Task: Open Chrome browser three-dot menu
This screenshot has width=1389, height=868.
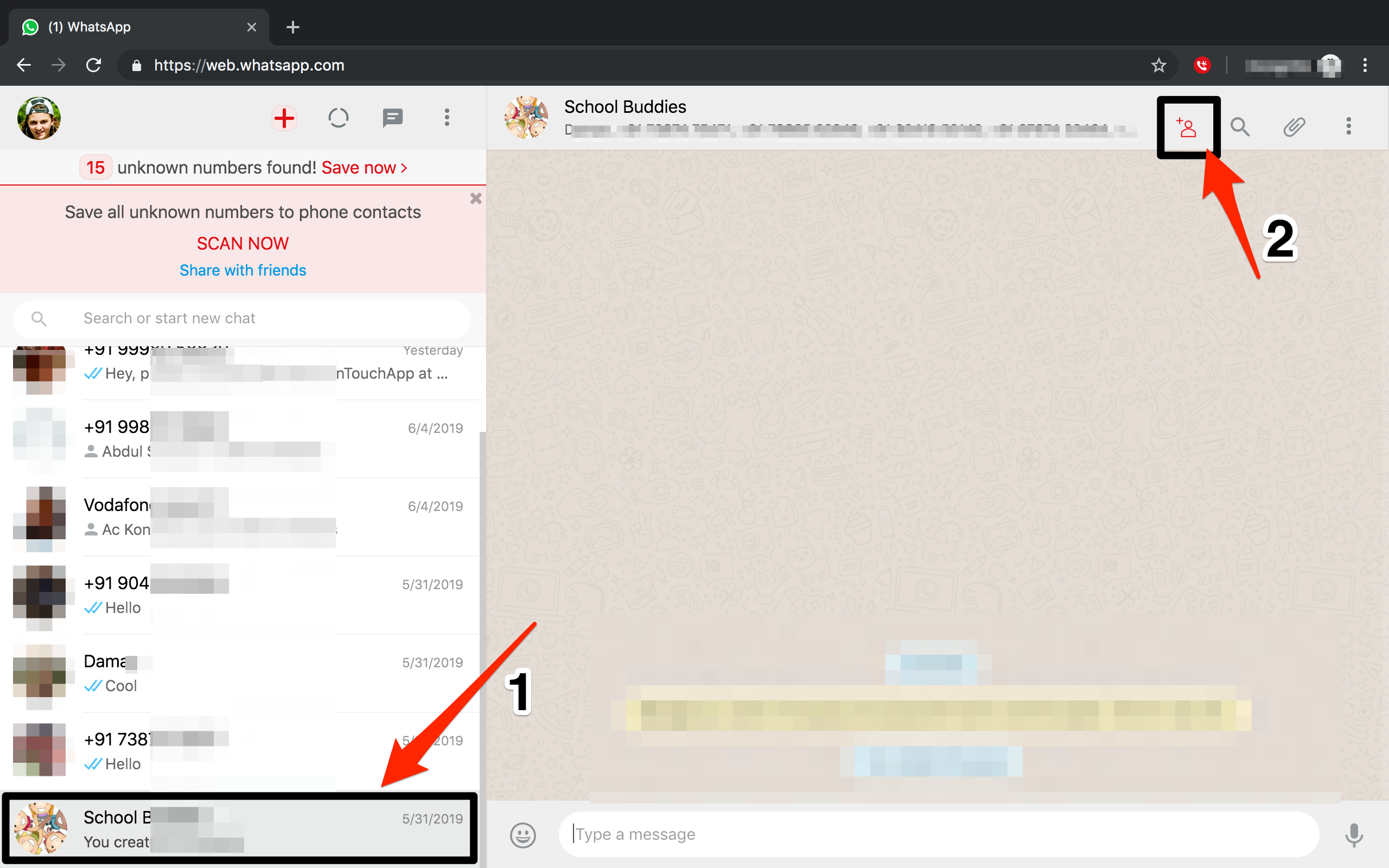Action: point(1365,66)
